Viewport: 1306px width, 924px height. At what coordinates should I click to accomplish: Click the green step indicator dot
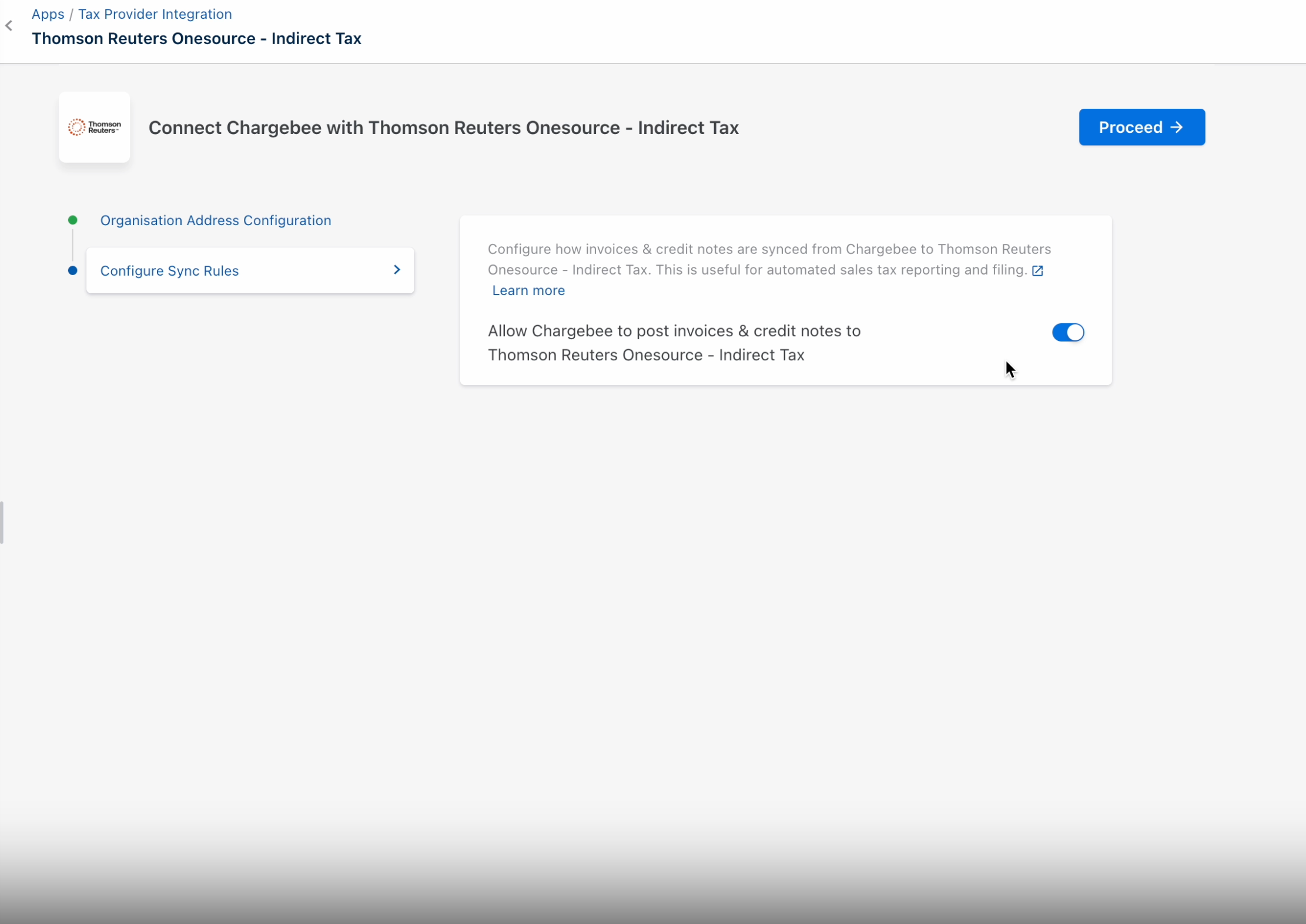click(x=73, y=220)
